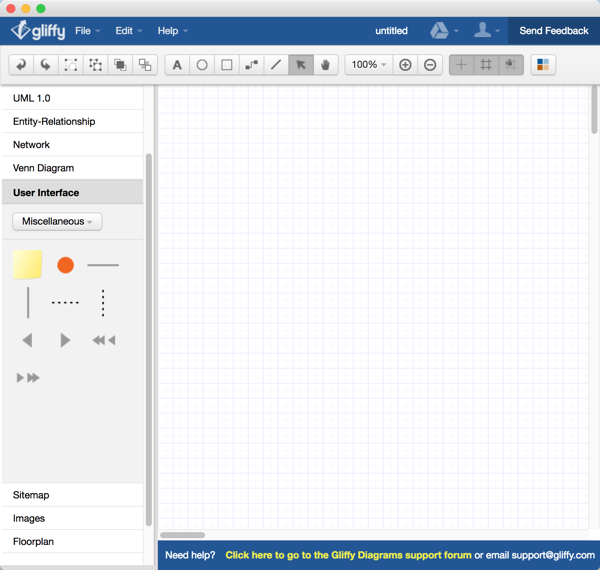Select the straight Line tool
This screenshot has height=570, width=600.
(276, 65)
